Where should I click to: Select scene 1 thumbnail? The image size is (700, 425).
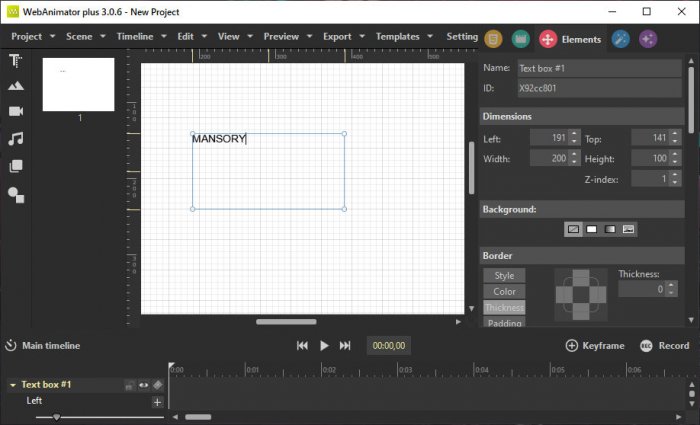point(79,84)
